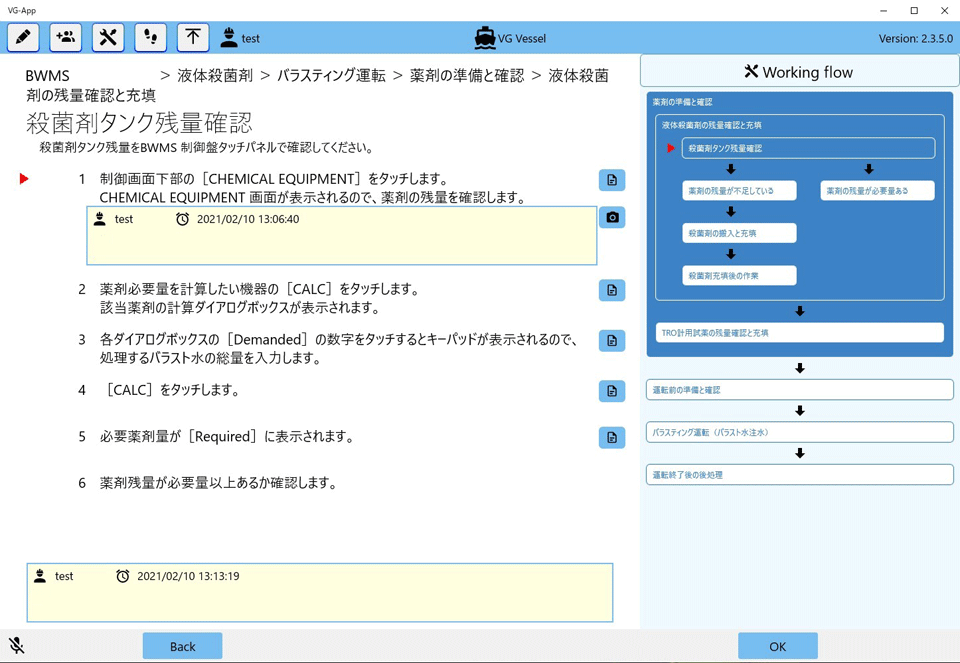Select the 殺菌剤の搬入と充填 workflow step
This screenshot has height=663, width=960.
[x=739, y=233]
